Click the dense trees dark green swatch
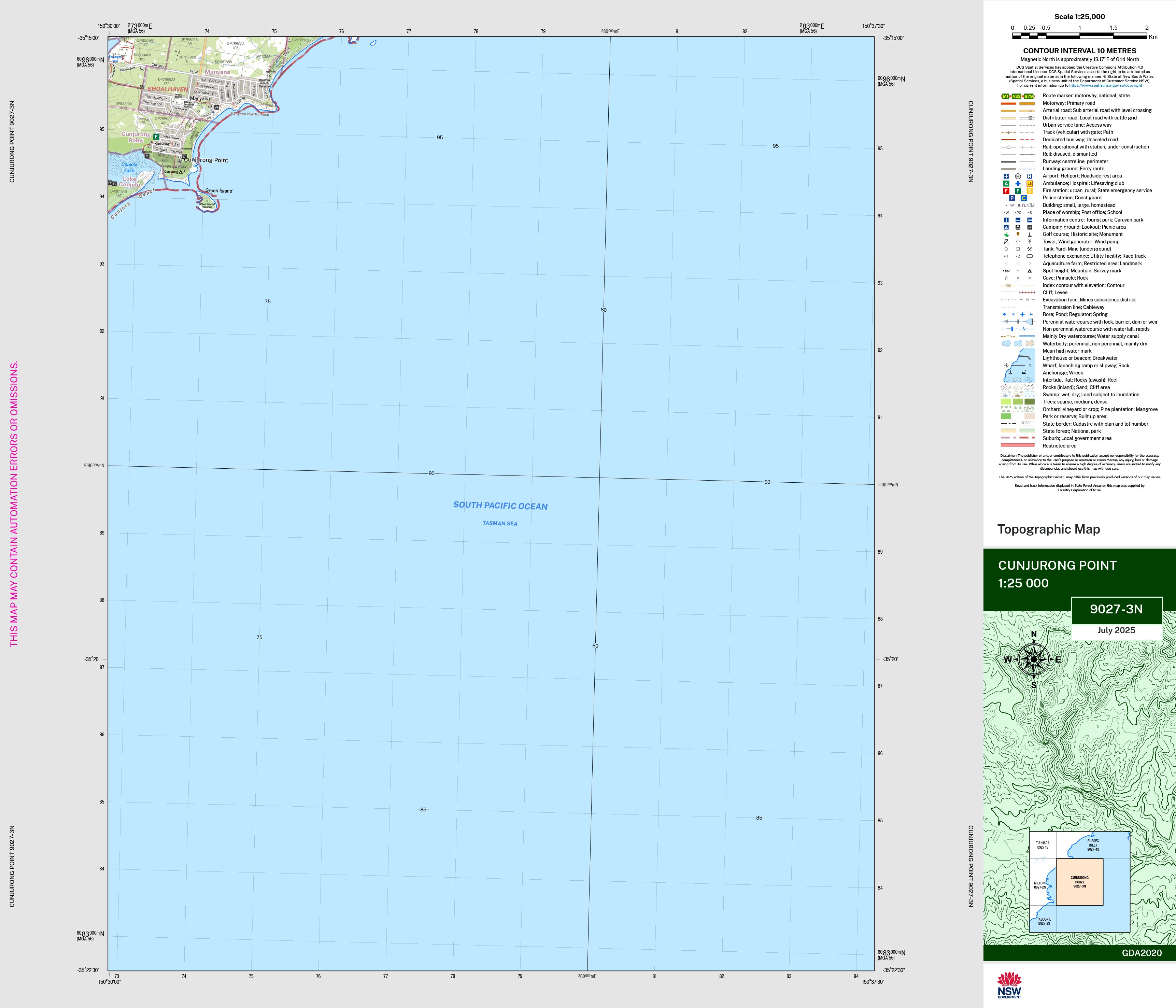 [x=1030, y=402]
